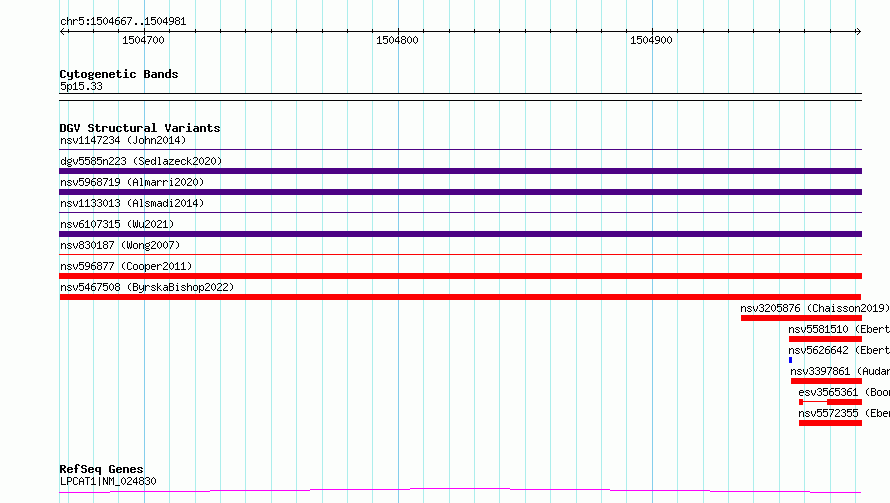Click the 1504900 ruler position label
Screen dimensions: 890x503
651,40
